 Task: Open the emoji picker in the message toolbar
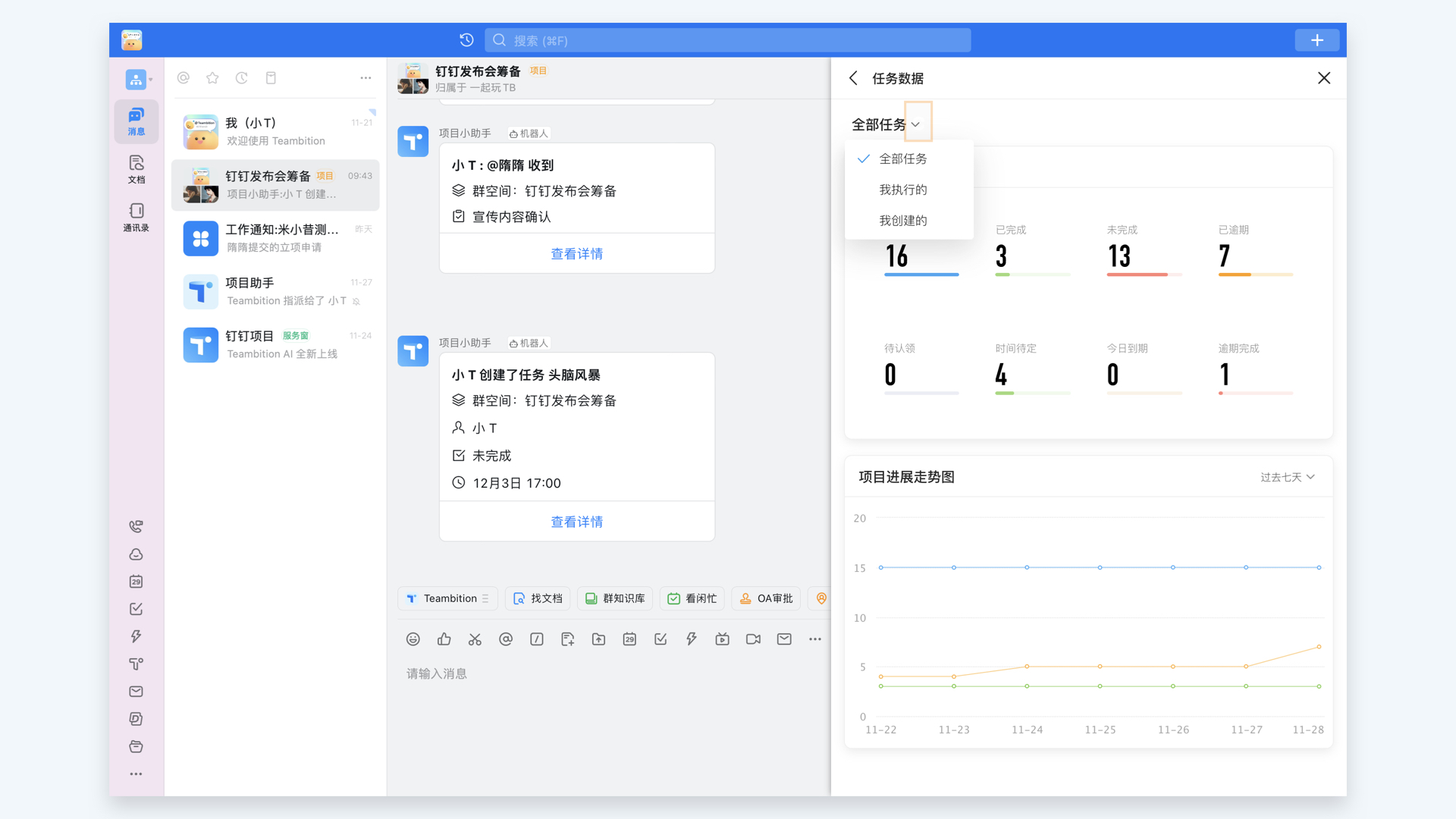413,639
